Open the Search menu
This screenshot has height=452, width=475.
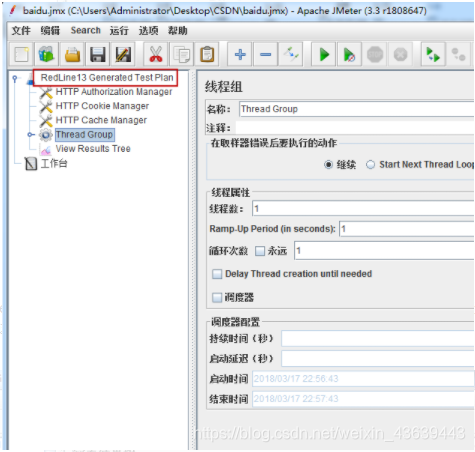click(x=85, y=30)
